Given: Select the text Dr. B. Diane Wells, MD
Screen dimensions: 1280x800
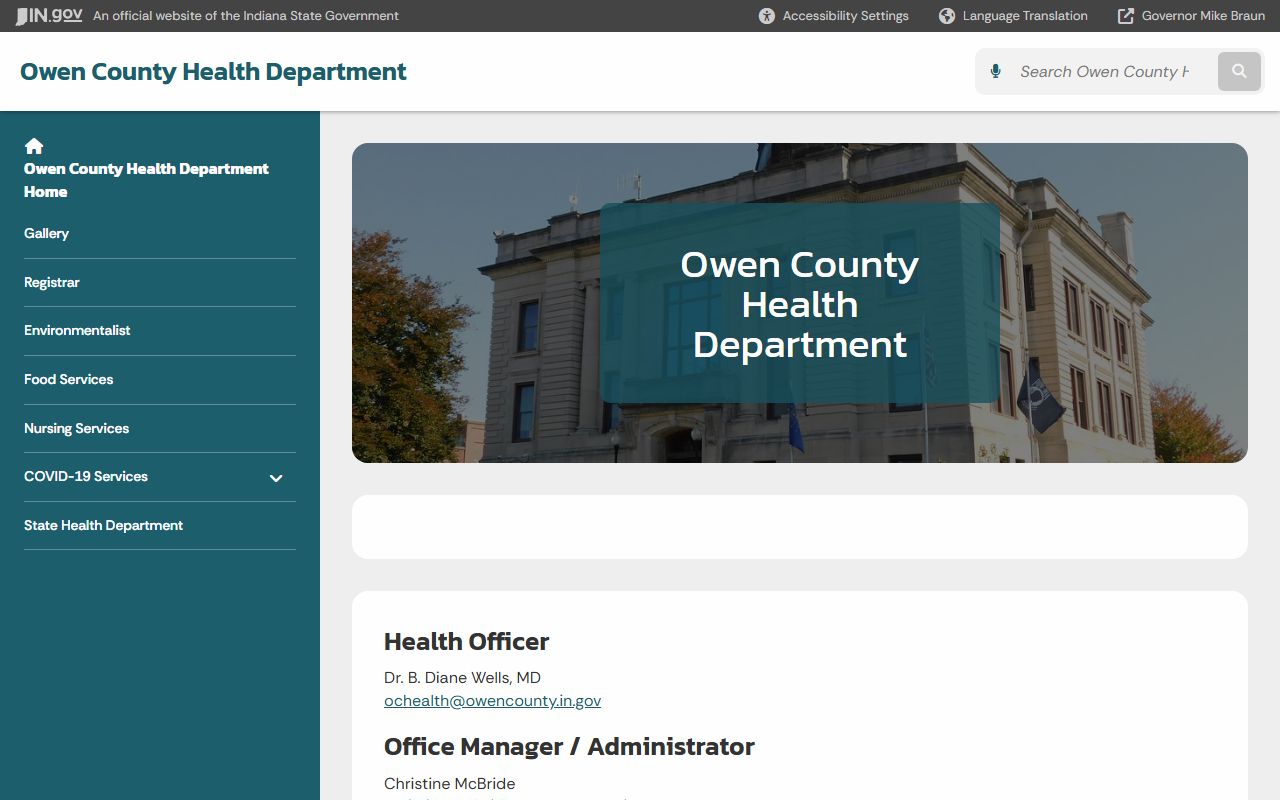Looking at the screenshot, I should 462,677.
